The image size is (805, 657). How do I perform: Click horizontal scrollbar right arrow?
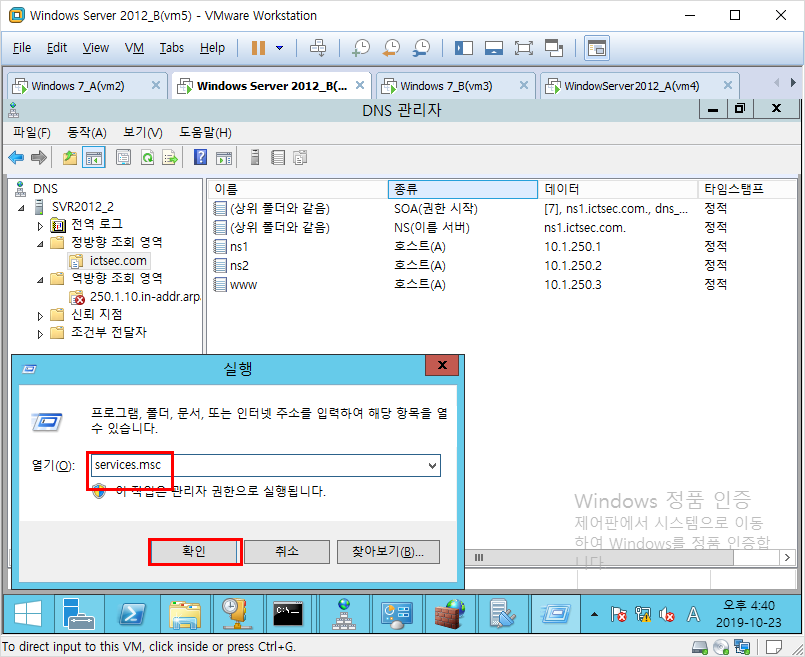787,557
